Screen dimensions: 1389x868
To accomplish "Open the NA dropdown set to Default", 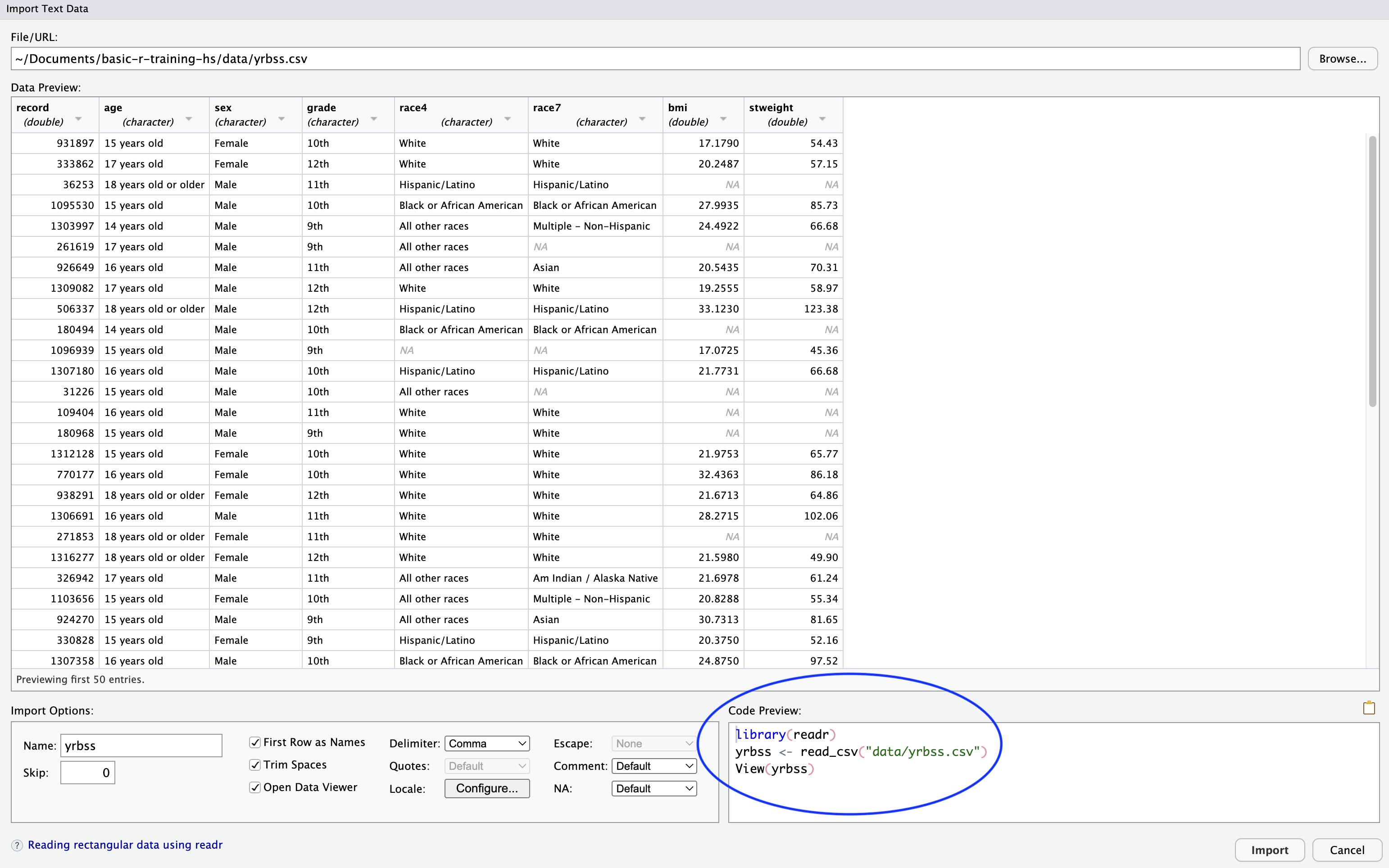I will coord(654,788).
